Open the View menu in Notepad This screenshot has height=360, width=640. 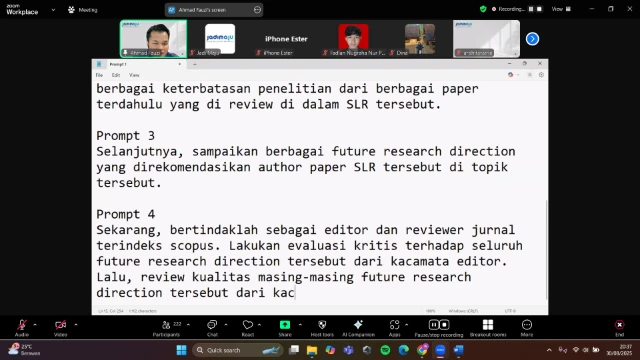[134, 75]
